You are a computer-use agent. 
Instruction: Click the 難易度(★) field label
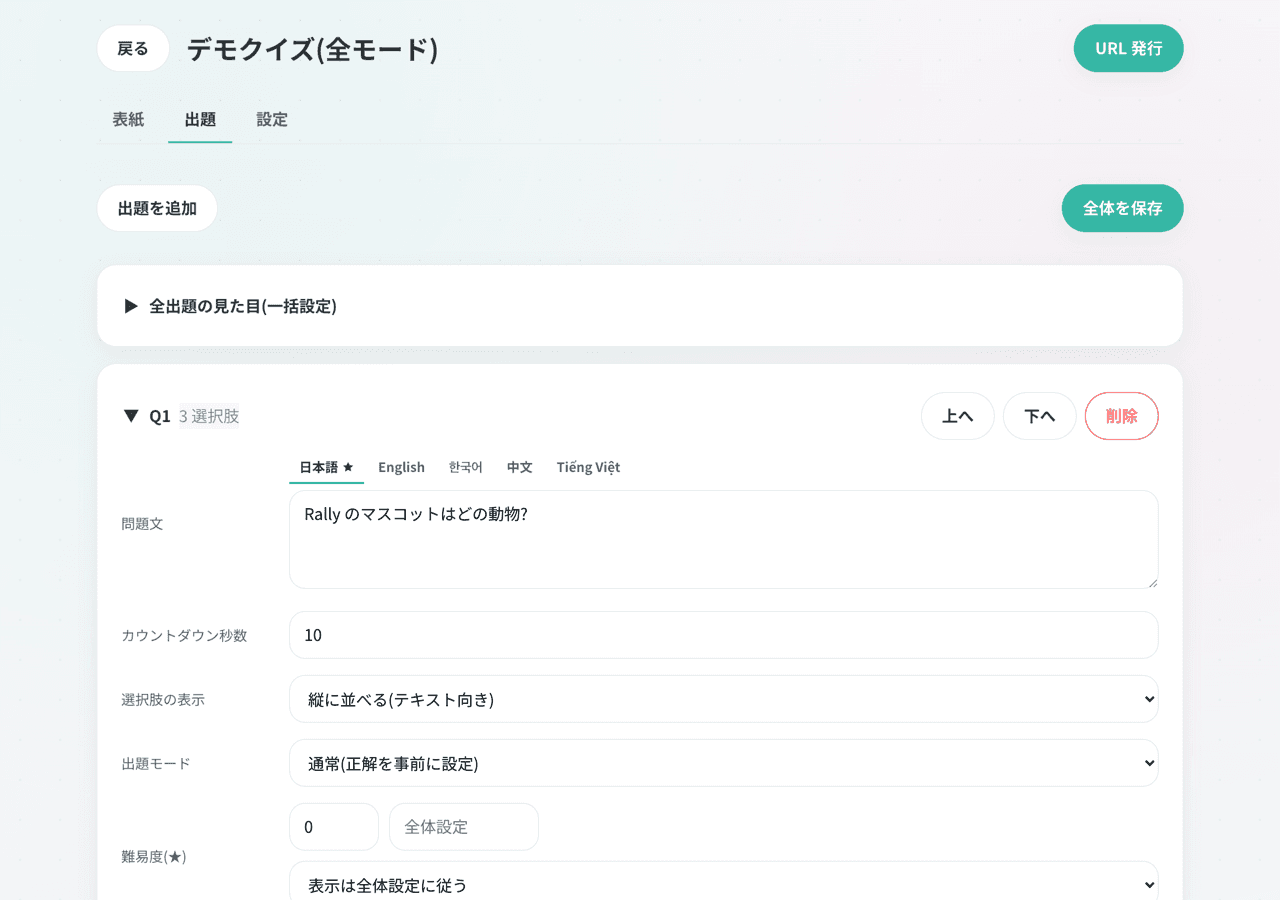[x=154, y=857]
